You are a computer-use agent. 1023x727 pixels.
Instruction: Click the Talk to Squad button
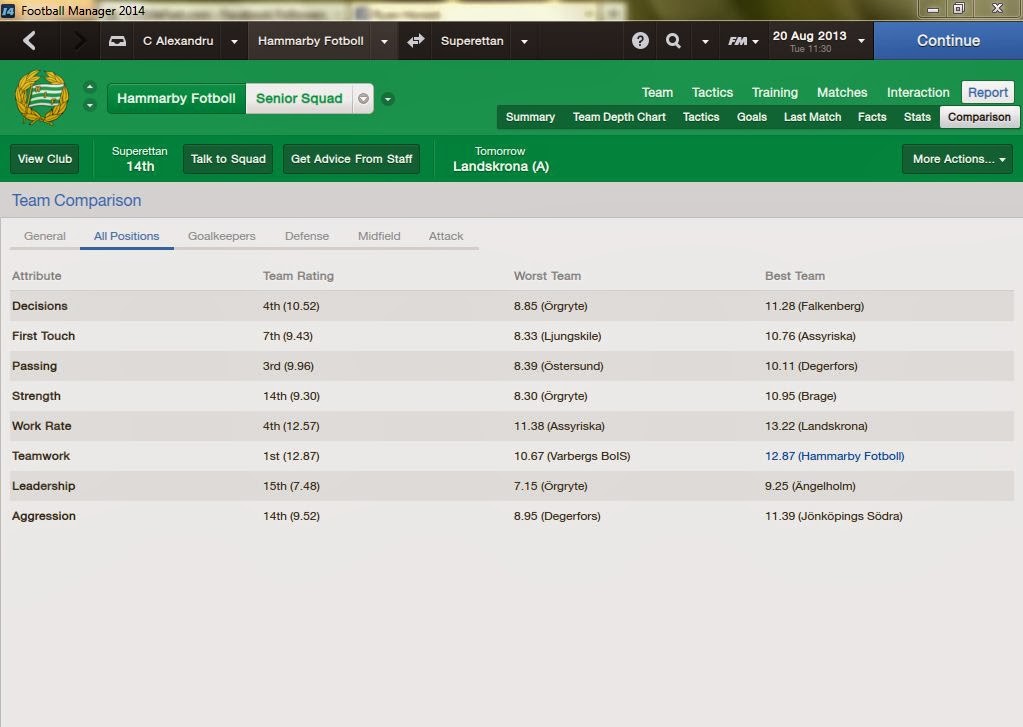click(228, 159)
